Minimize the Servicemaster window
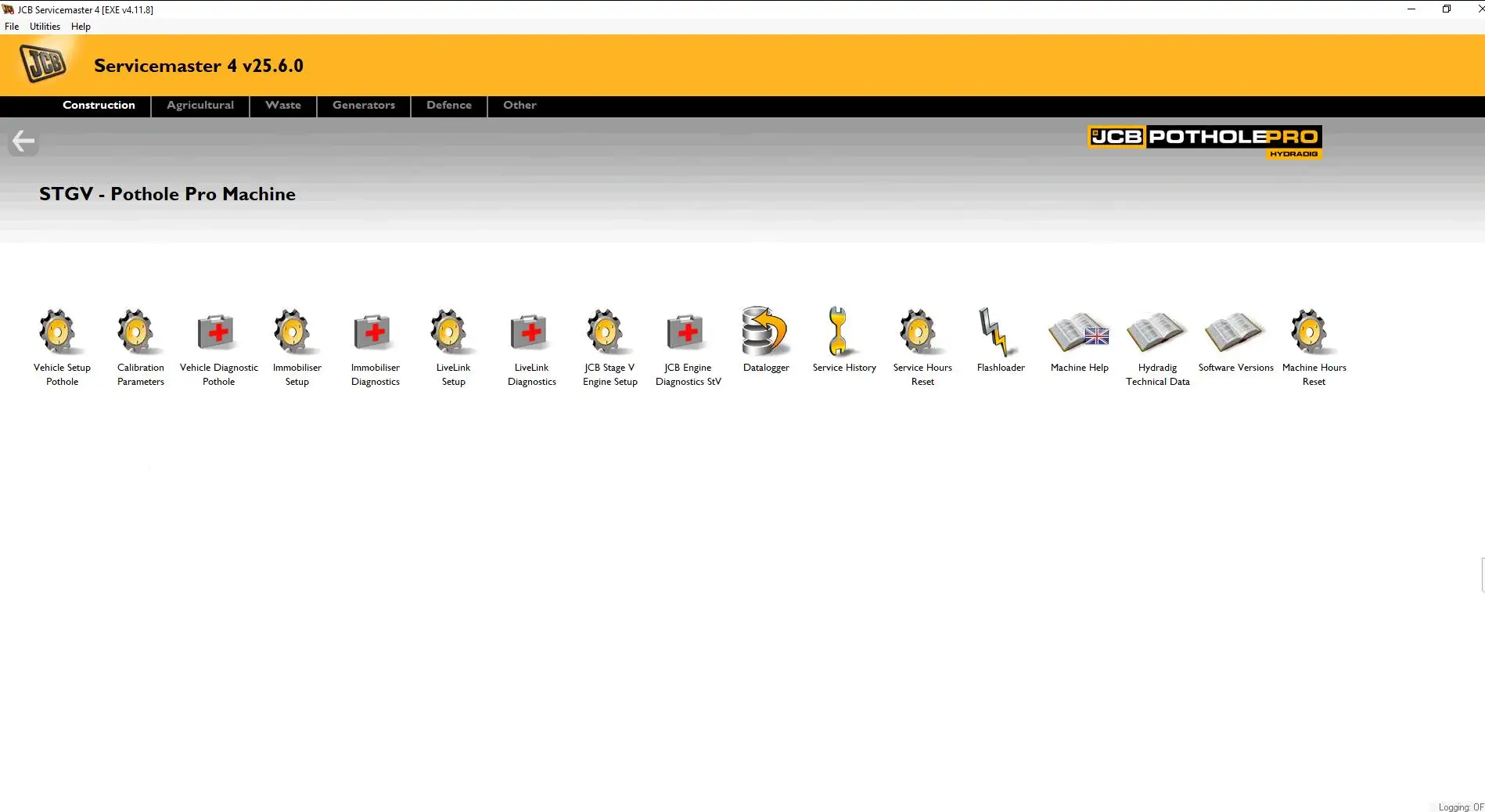Viewport: 1485px width, 812px height. point(1411,9)
